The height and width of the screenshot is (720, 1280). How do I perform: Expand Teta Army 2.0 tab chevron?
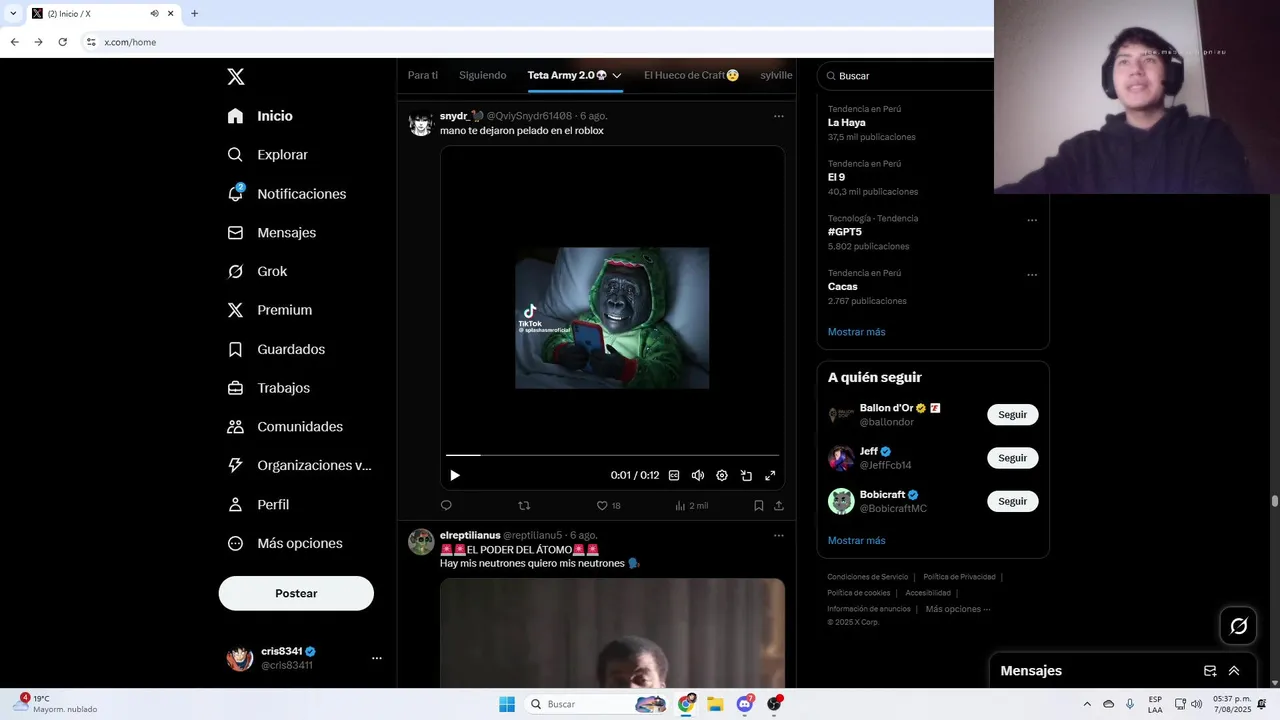coord(617,76)
